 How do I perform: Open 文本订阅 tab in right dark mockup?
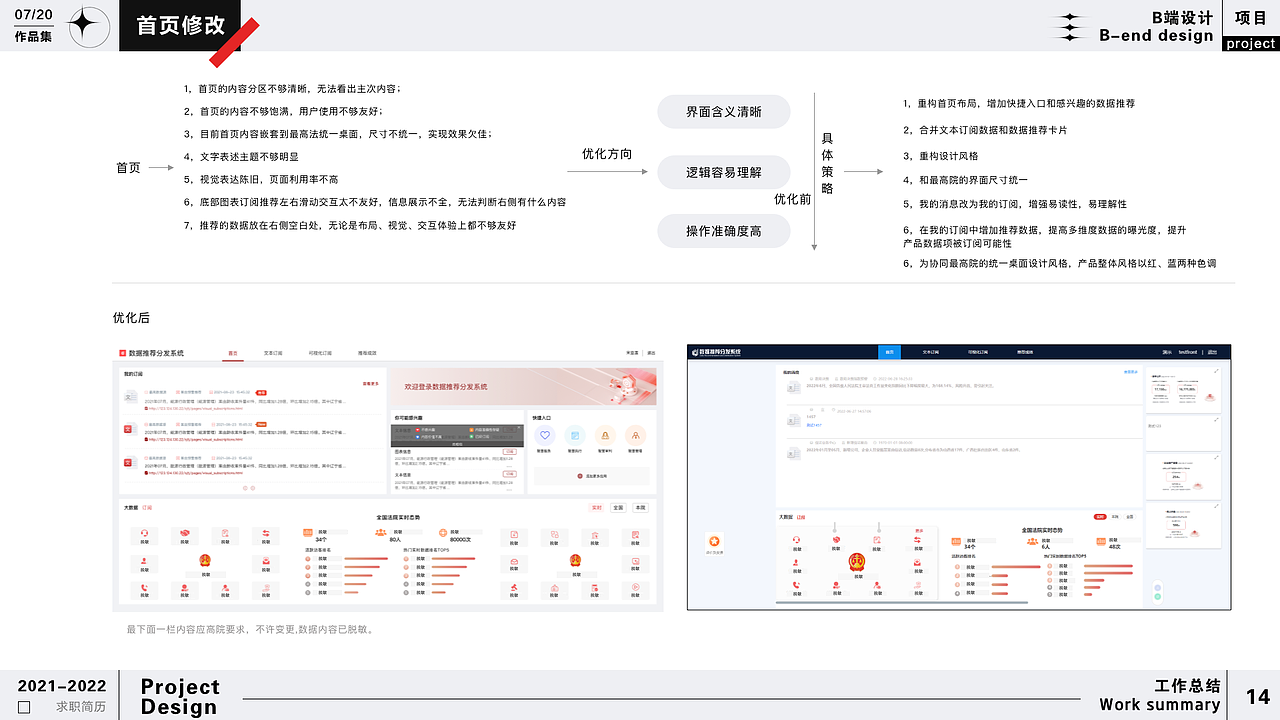click(930, 352)
